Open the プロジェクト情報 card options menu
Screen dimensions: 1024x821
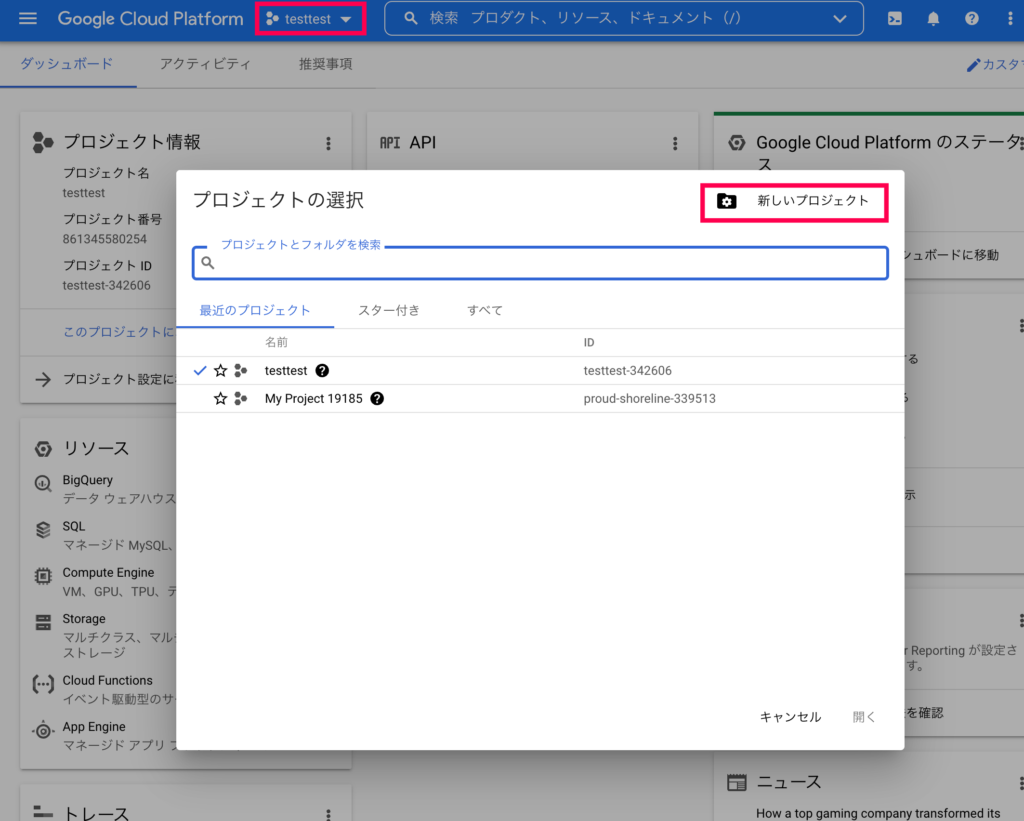point(328,144)
